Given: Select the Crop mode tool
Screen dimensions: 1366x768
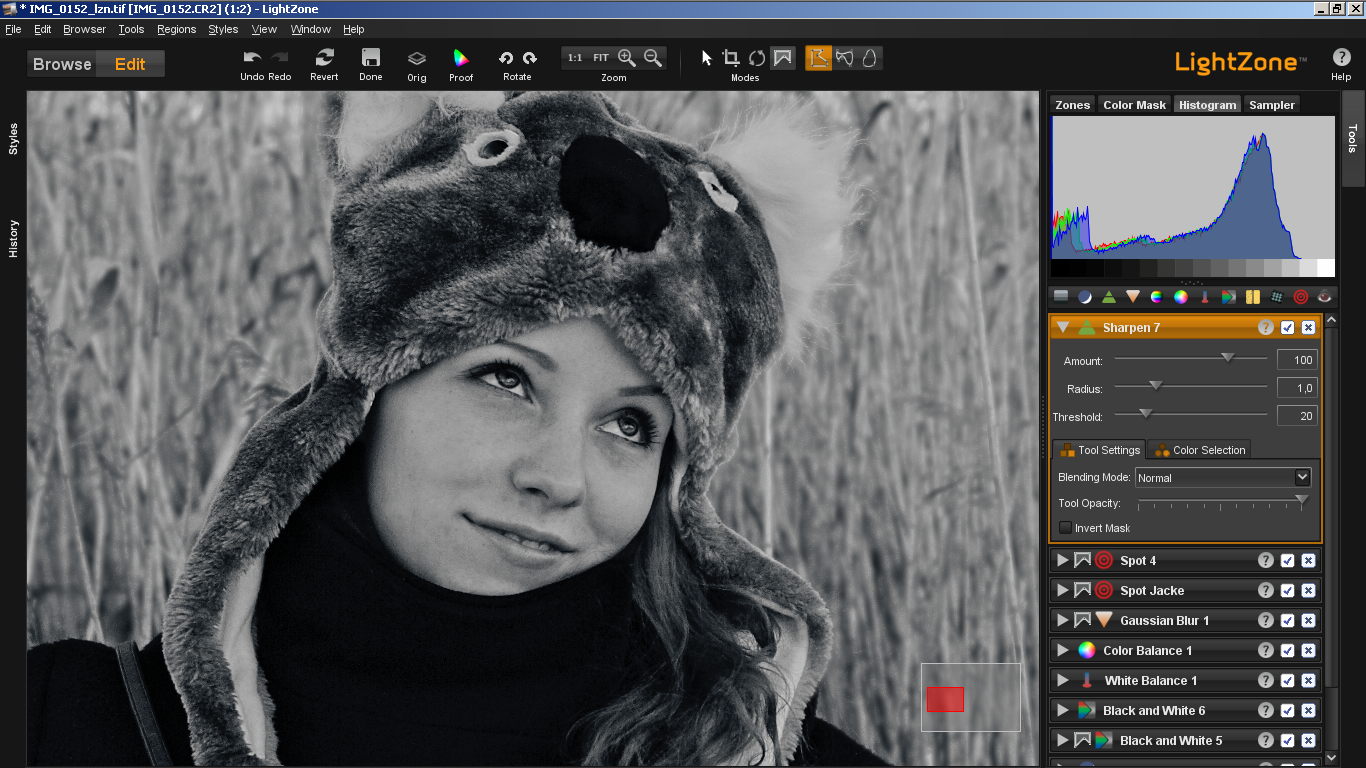Looking at the screenshot, I should (x=731, y=58).
